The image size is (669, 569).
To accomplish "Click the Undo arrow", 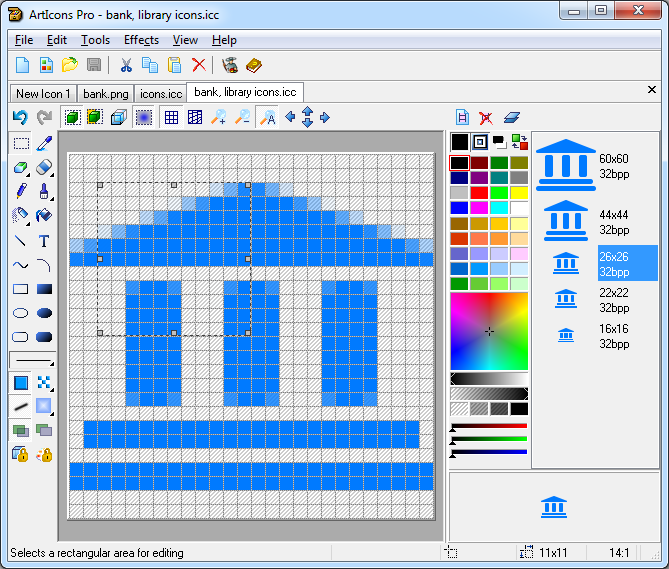I will [x=20, y=117].
